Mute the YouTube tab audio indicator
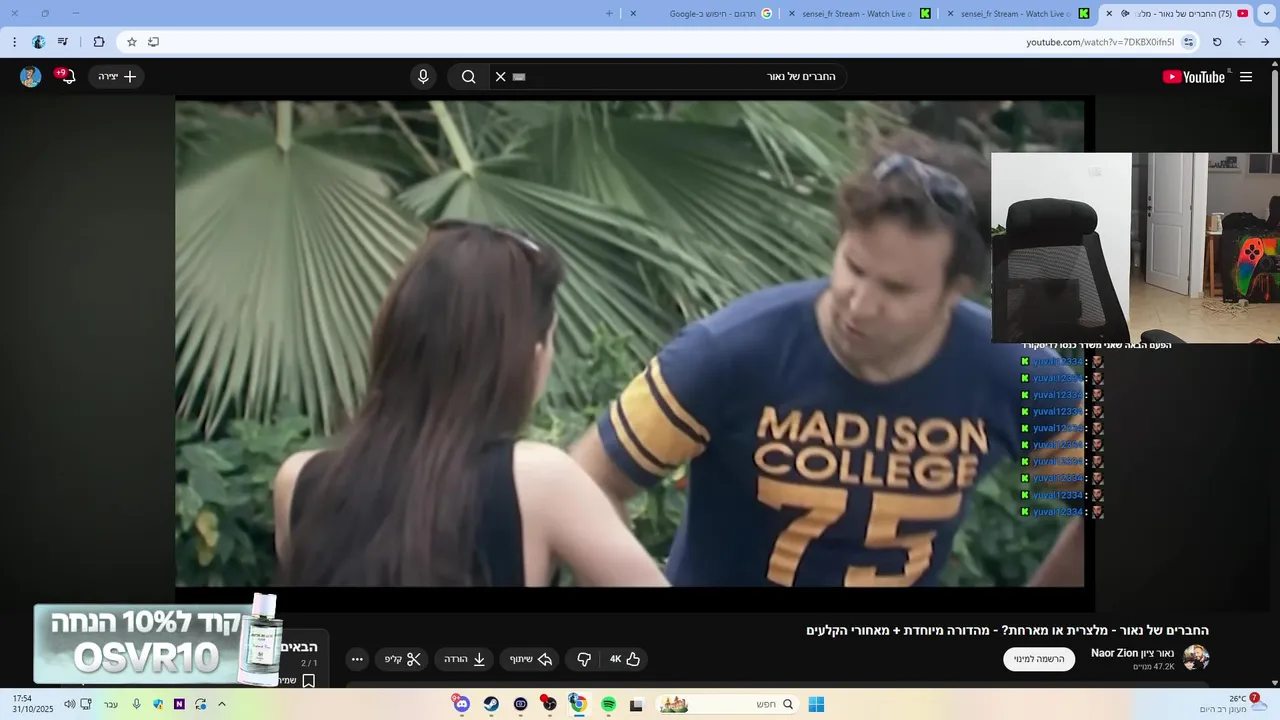The image size is (1280, 720). click(1126, 13)
